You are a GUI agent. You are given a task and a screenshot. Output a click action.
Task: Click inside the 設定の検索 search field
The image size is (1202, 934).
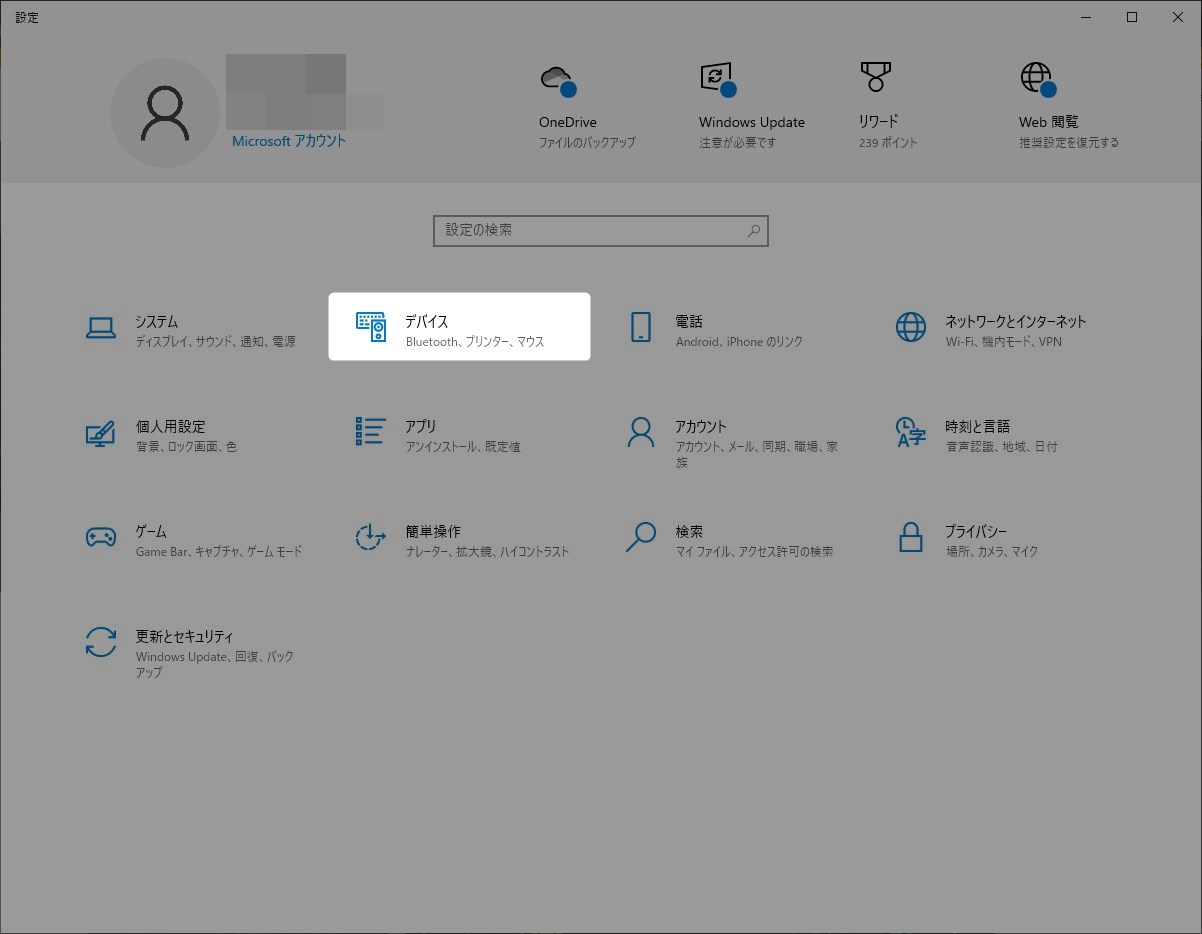tap(590, 230)
